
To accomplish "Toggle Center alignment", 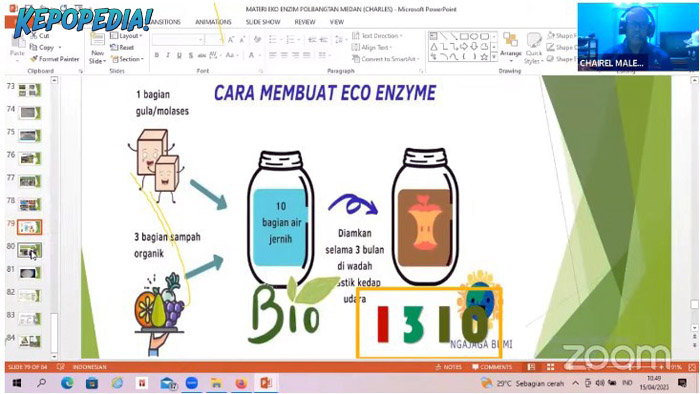I will coord(284,55).
